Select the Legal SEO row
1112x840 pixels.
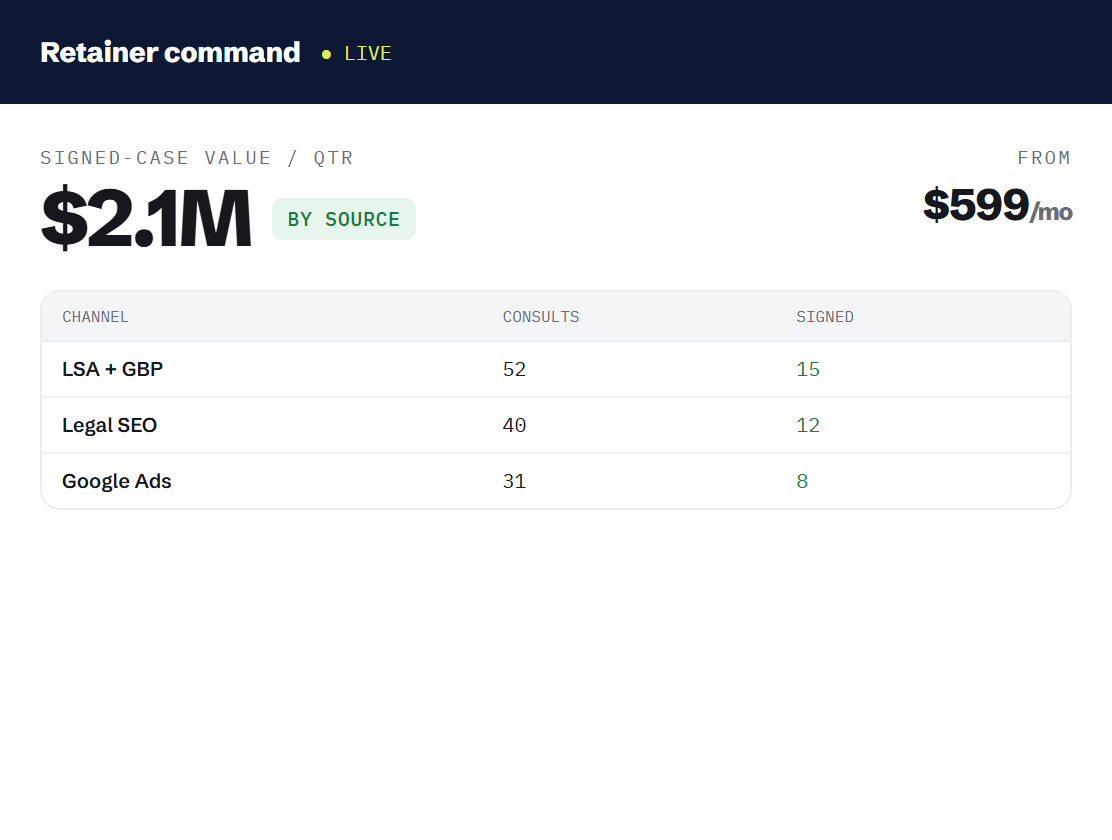(556, 426)
